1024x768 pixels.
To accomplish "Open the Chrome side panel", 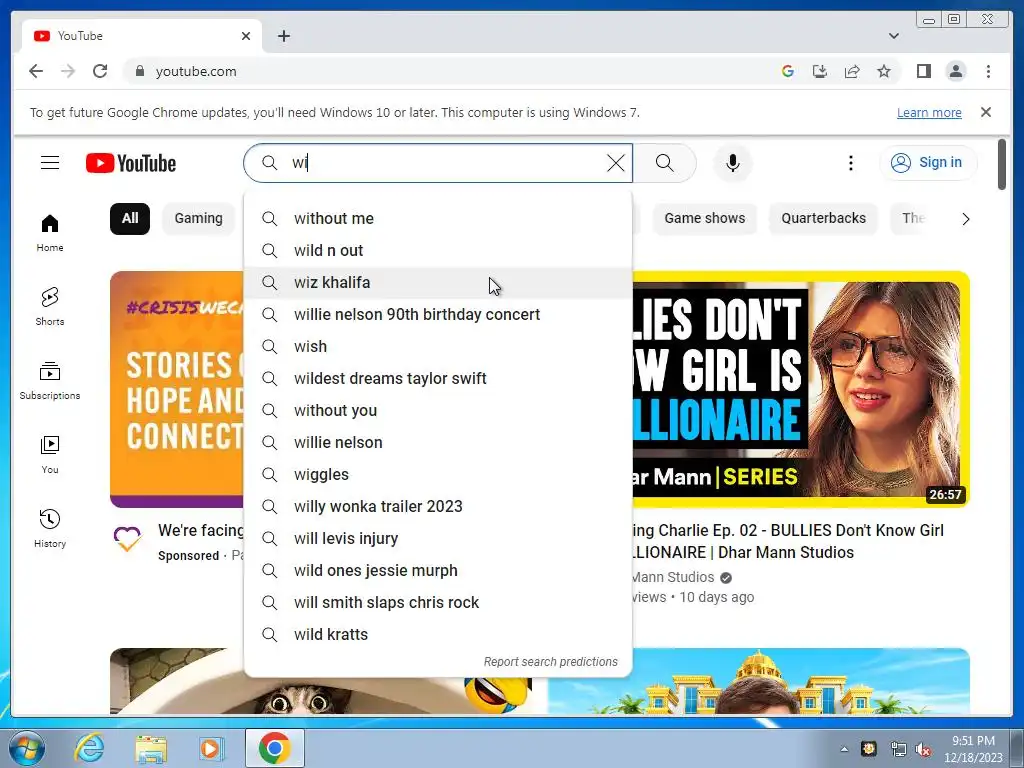I will (x=923, y=71).
